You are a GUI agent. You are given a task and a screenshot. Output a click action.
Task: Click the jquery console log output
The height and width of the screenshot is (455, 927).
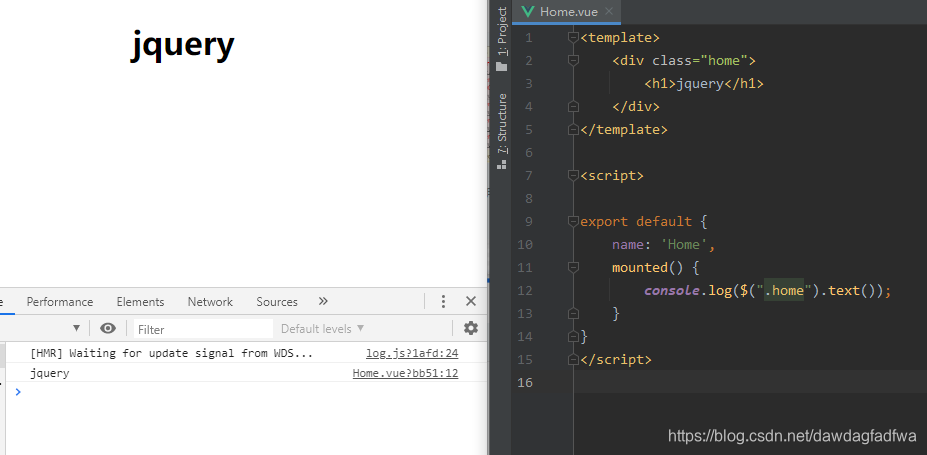pyautogui.click(x=50, y=373)
